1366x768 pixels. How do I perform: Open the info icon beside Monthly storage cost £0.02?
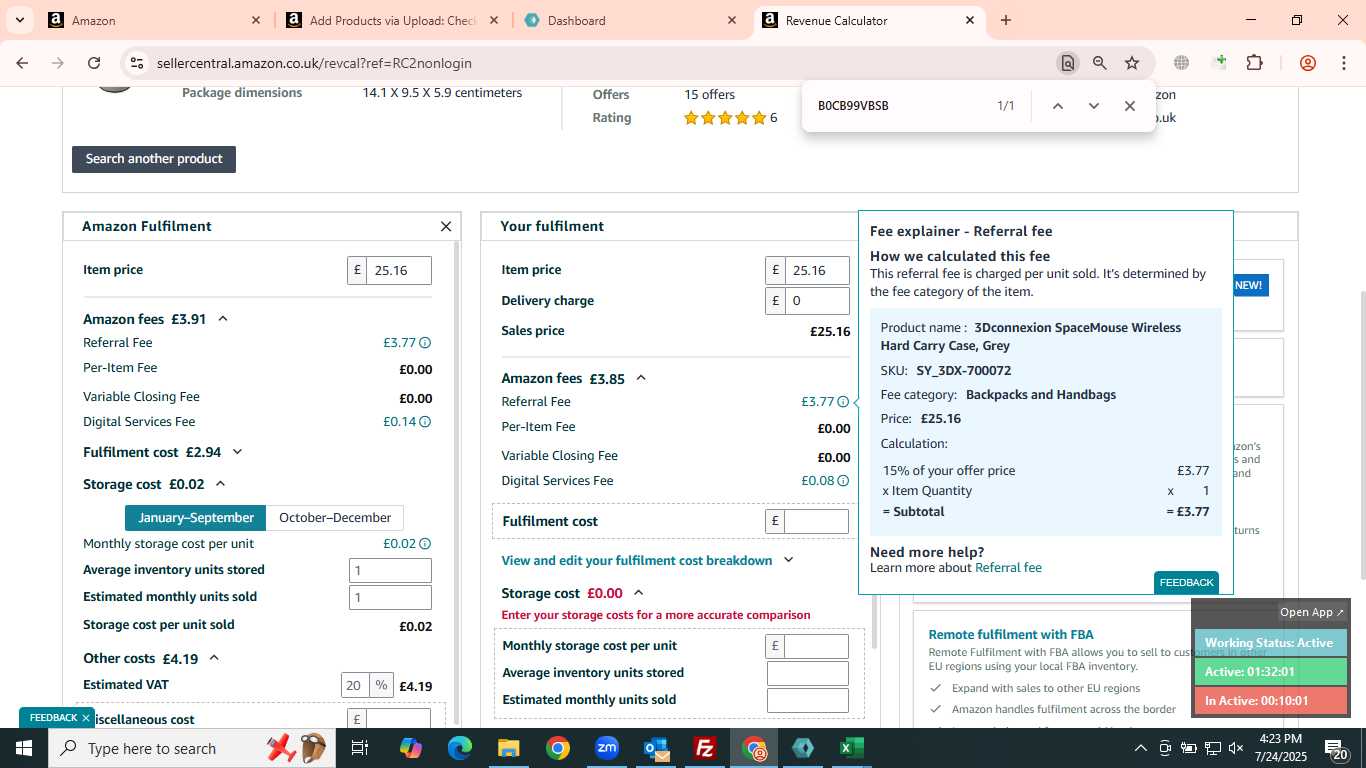[425, 544]
